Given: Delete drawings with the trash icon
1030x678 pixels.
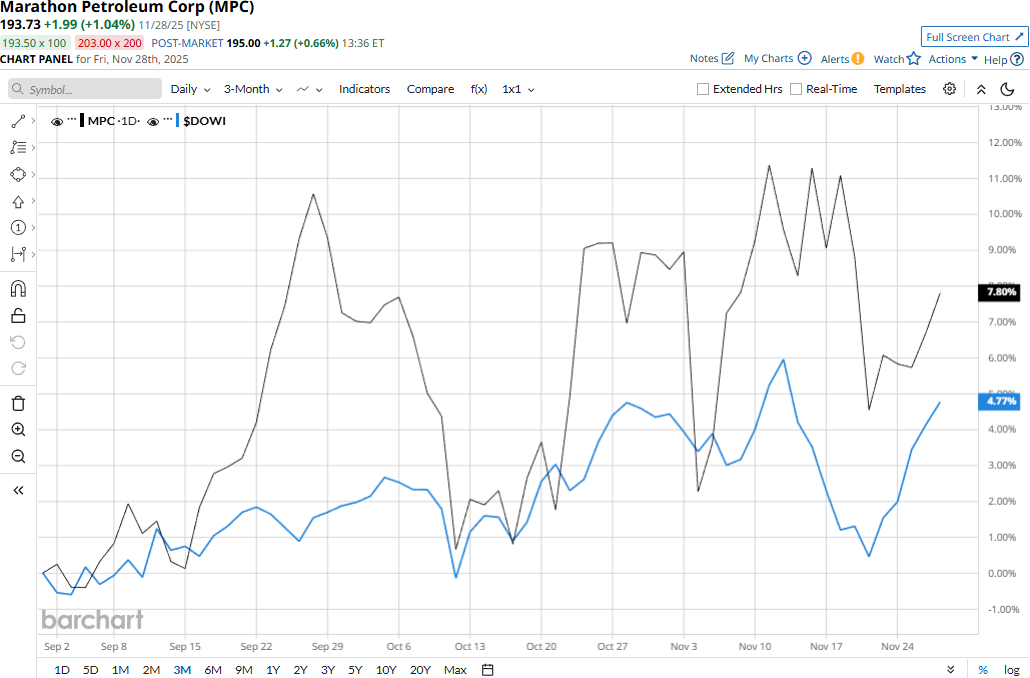Looking at the screenshot, I should (18, 403).
